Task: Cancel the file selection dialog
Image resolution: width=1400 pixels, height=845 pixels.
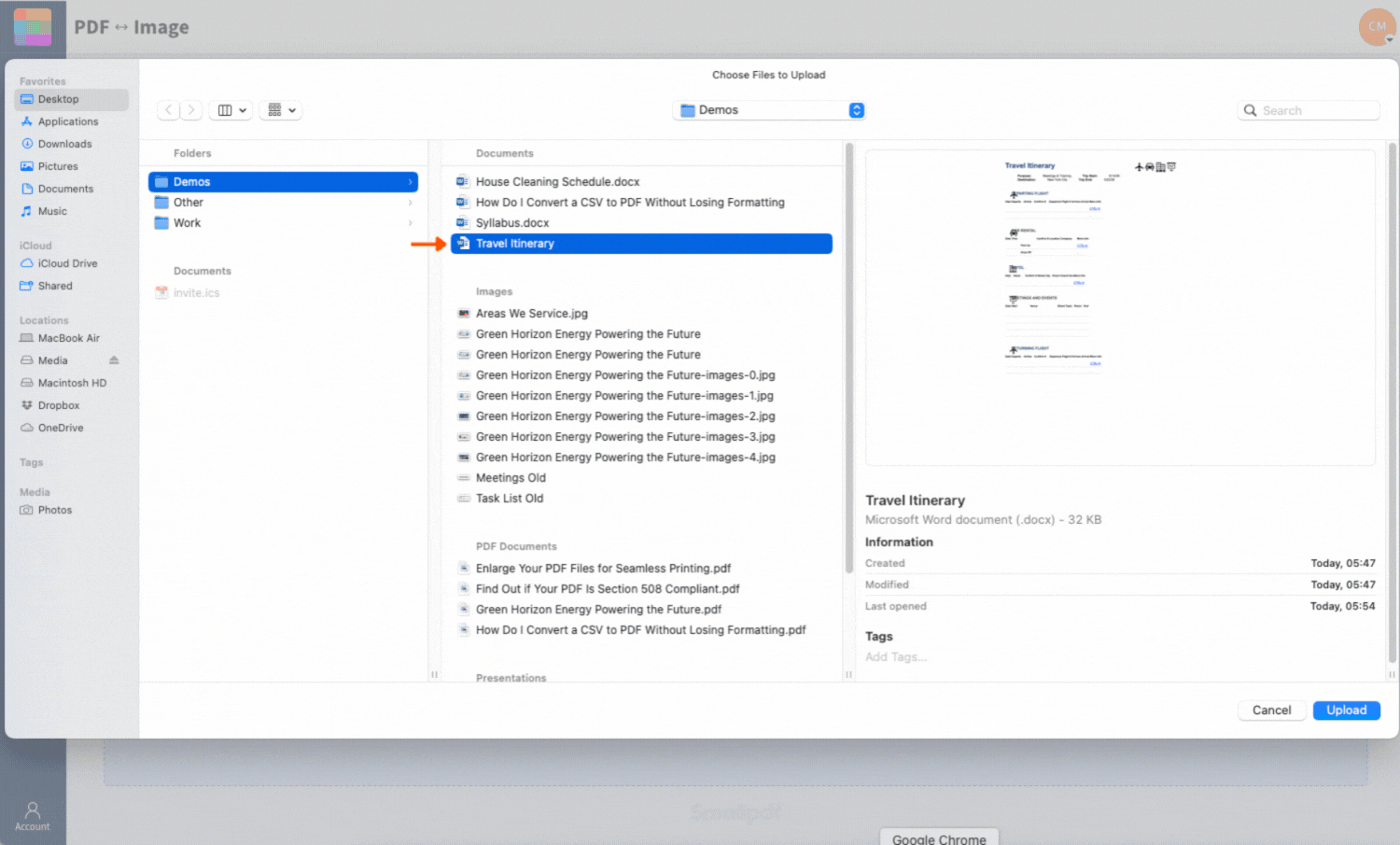Action: [1271, 710]
